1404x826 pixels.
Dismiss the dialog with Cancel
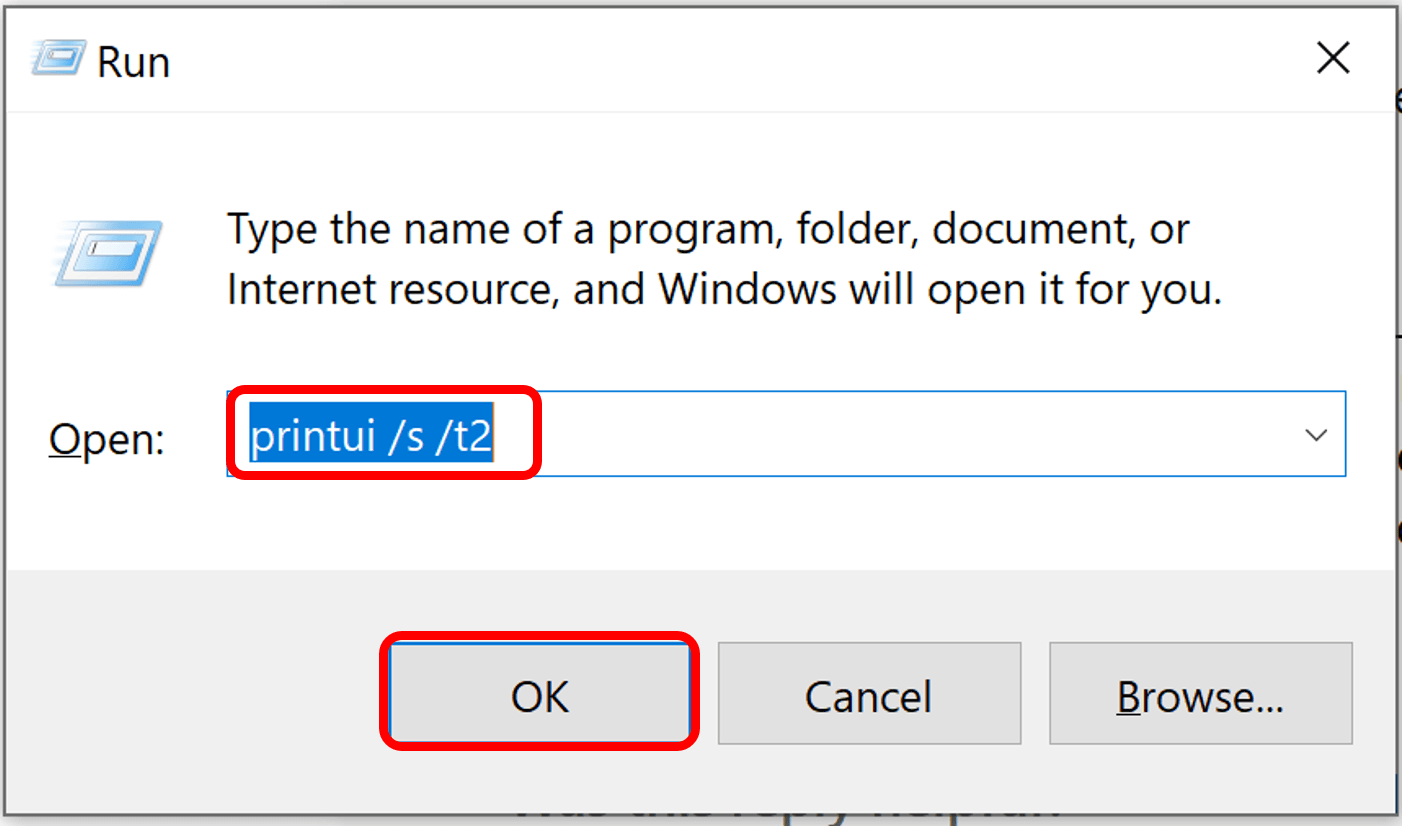tap(868, 694)
